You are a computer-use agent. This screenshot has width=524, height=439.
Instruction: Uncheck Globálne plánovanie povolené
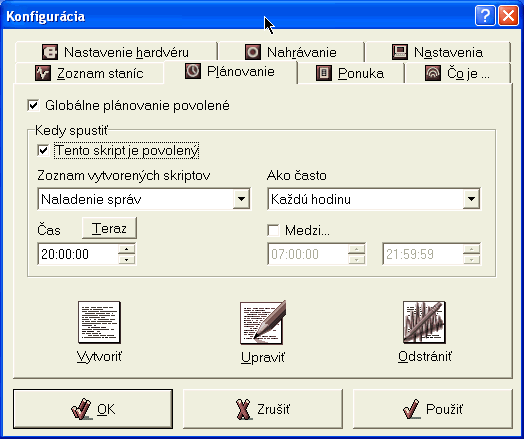click(x=33, y=106)
